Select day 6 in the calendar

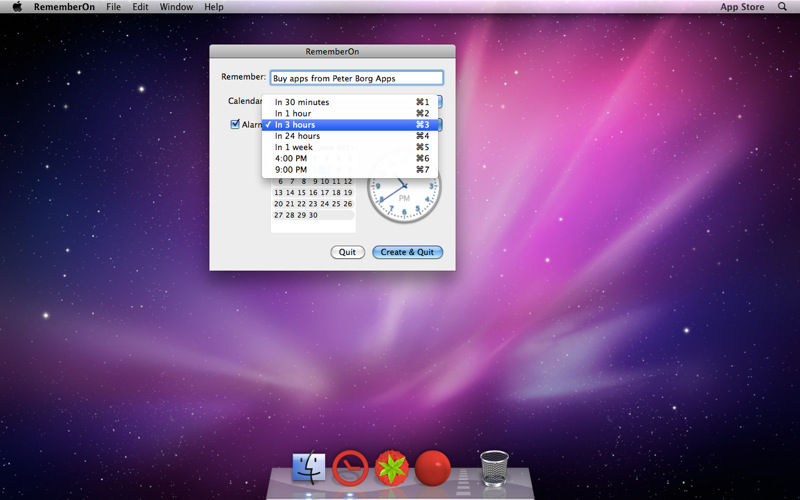pos(280,182)
